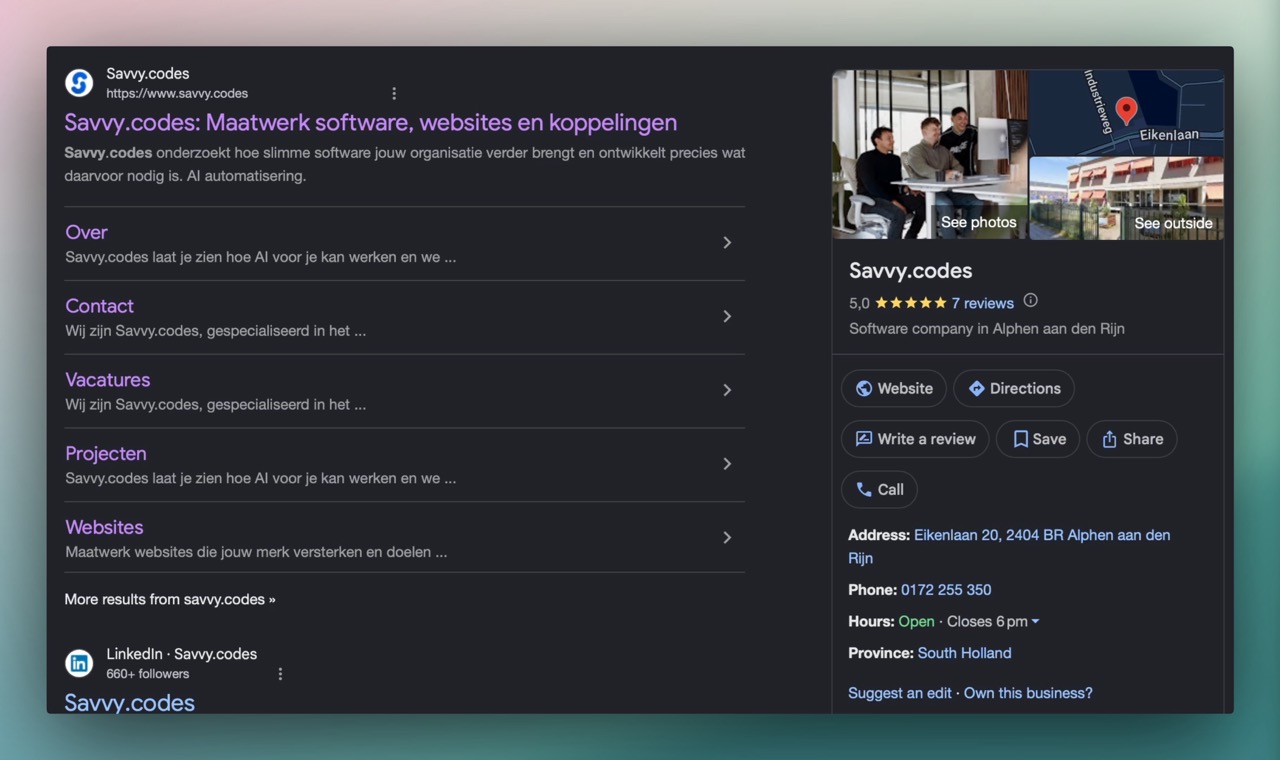Click More results from savvy.codes
The height and width of the screenshot is (760, 1280).
click(x=170, y=599)
